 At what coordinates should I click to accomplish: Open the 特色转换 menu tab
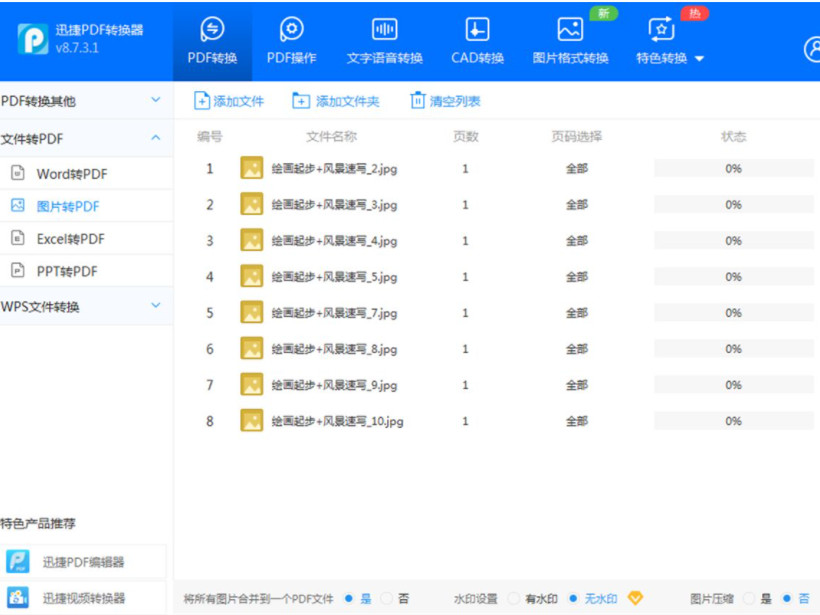[669, 41]
